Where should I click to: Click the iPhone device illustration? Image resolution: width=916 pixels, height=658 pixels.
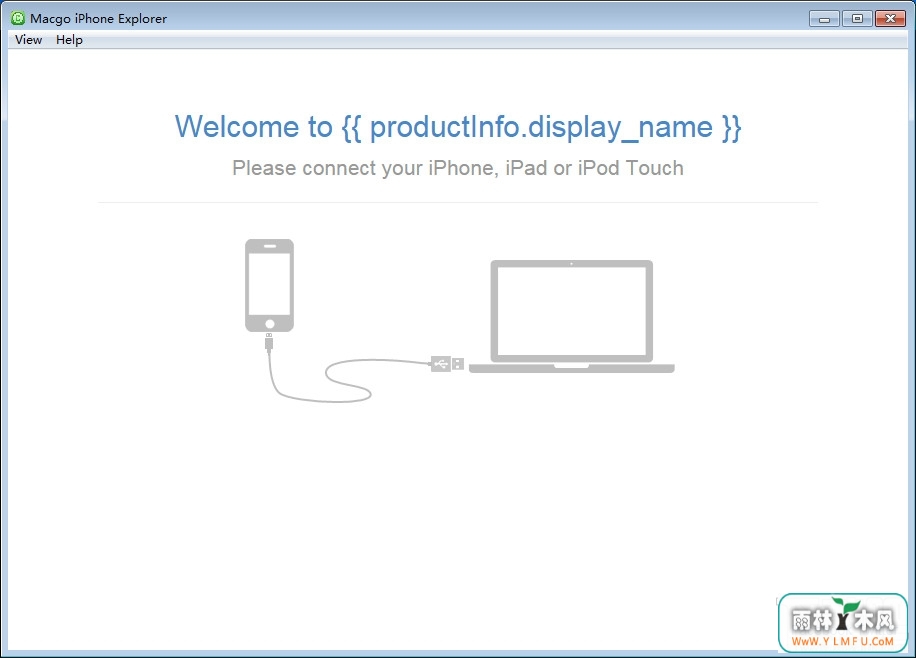coord(269,285)
